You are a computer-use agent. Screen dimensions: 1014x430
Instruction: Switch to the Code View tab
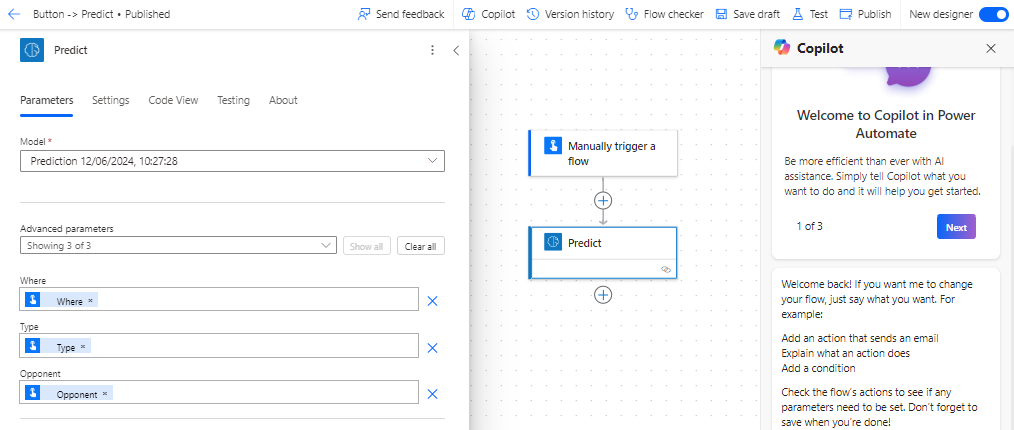(x=173, y=100)
